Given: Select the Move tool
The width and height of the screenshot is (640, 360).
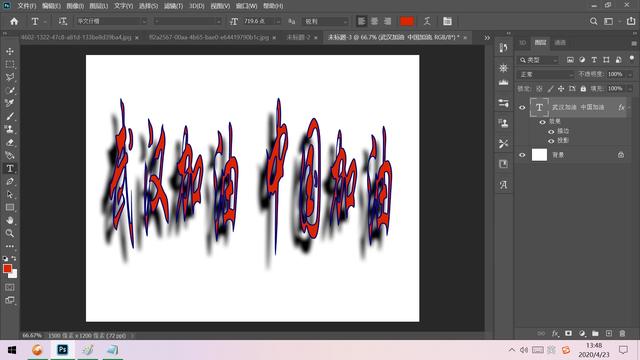Looking at the screenshot, I should coord(10,51).
